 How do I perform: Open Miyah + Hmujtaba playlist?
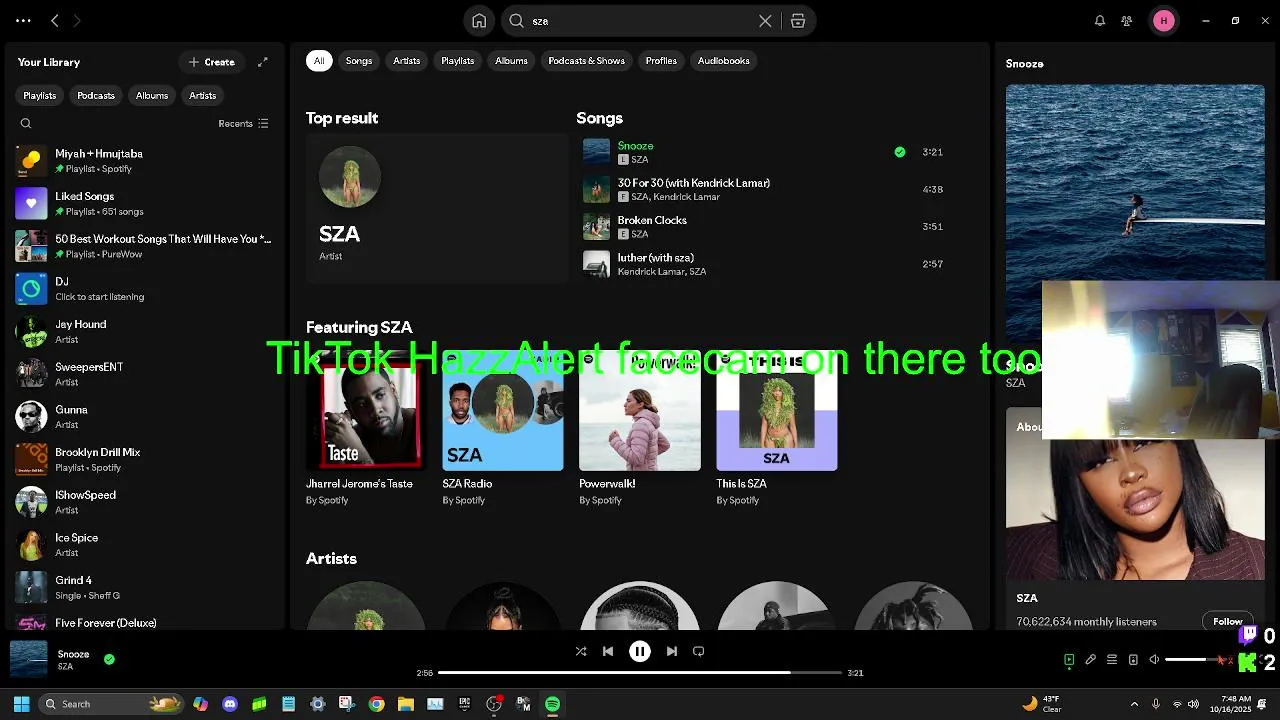click(145, 161)
